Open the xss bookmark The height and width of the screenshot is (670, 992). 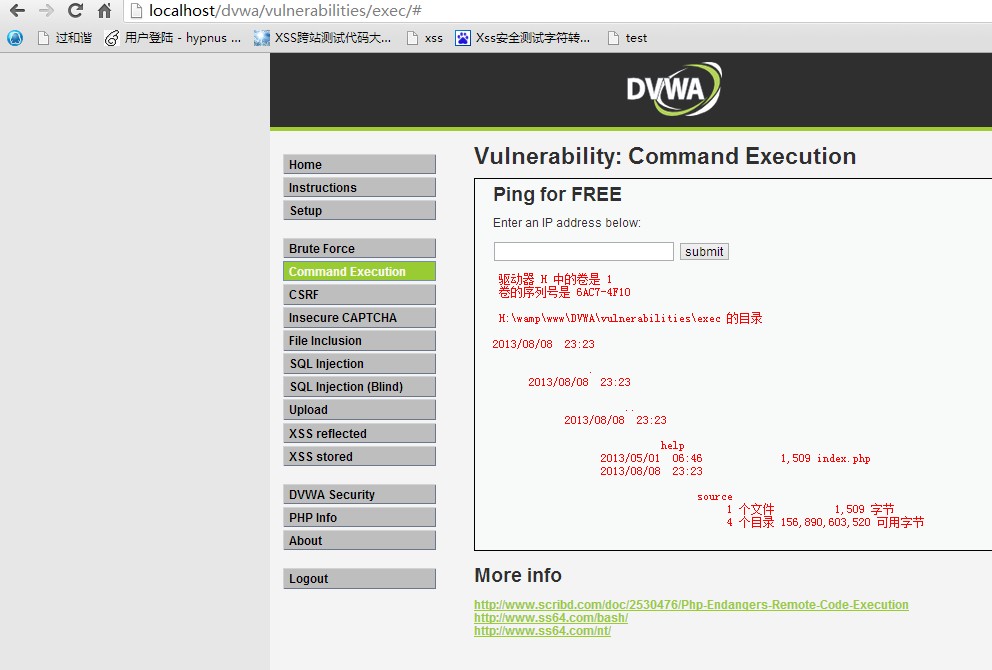[x=425, y=38]
